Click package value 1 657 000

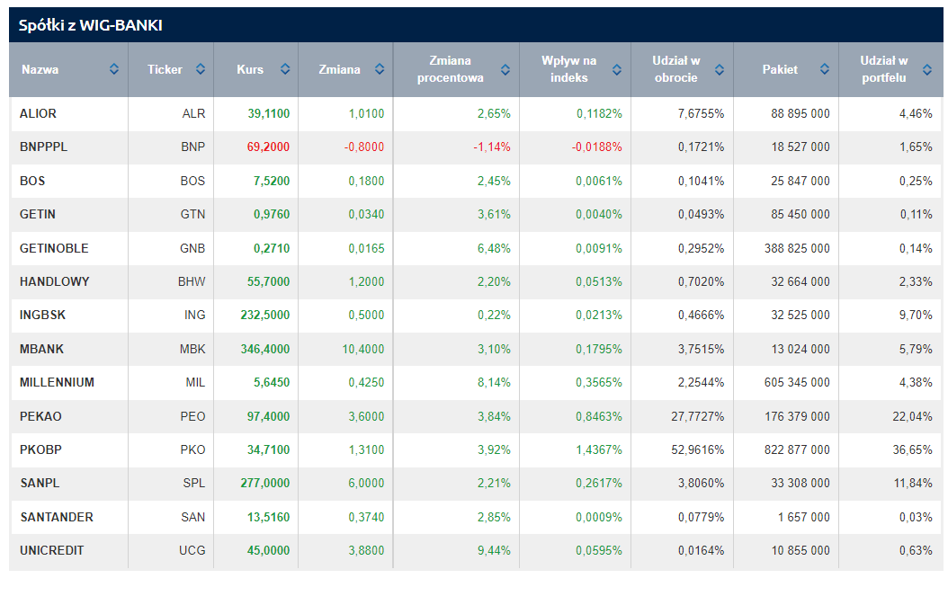coord(804,517)
